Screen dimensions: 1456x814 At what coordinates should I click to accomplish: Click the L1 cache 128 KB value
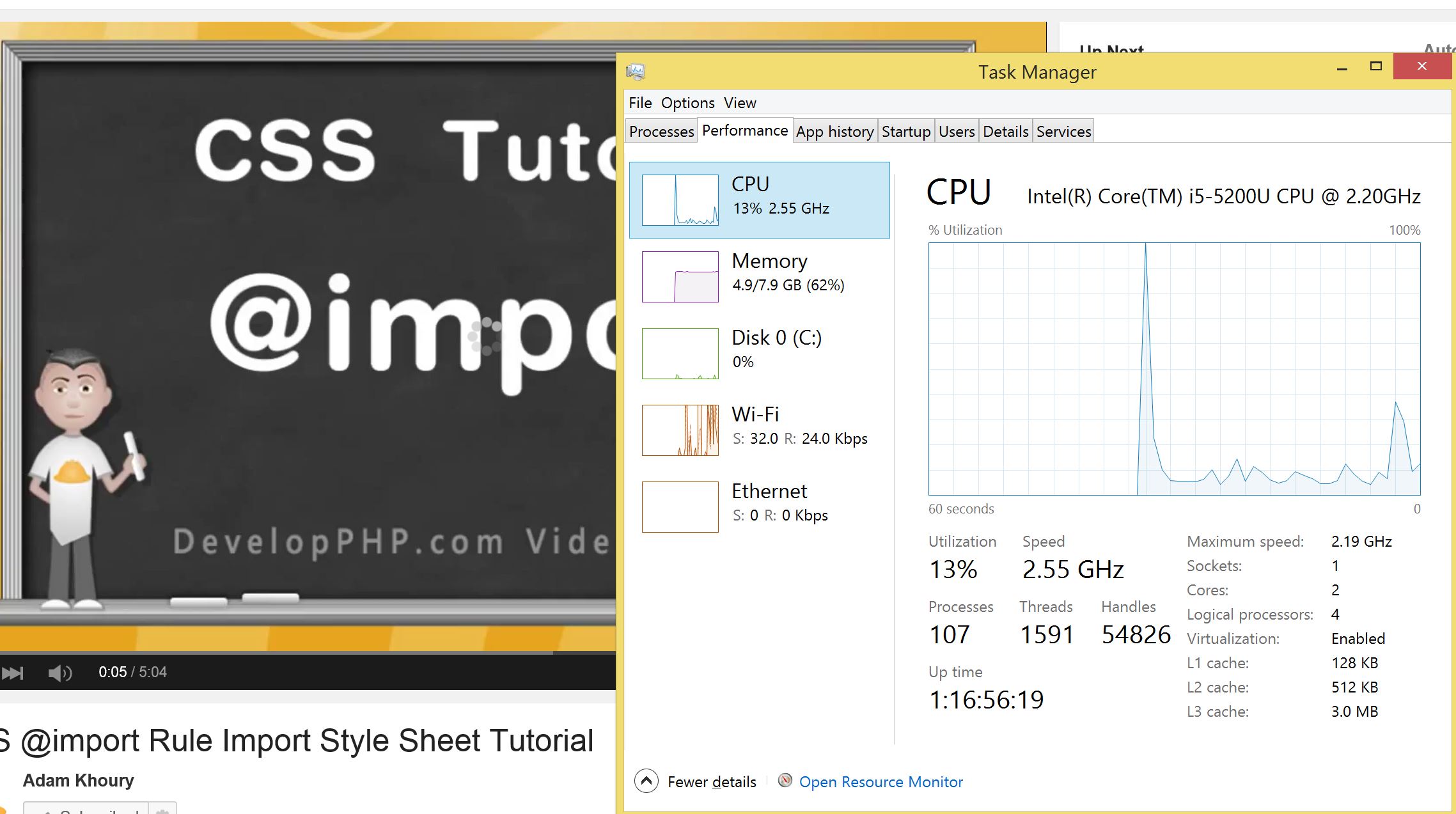point(1354,663)
